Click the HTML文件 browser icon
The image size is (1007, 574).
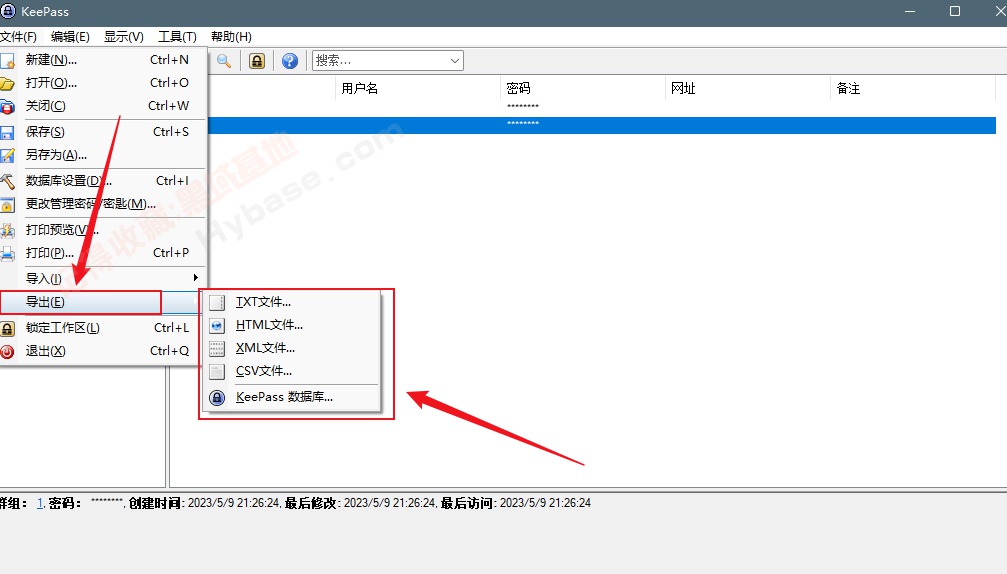coord(217,326)
